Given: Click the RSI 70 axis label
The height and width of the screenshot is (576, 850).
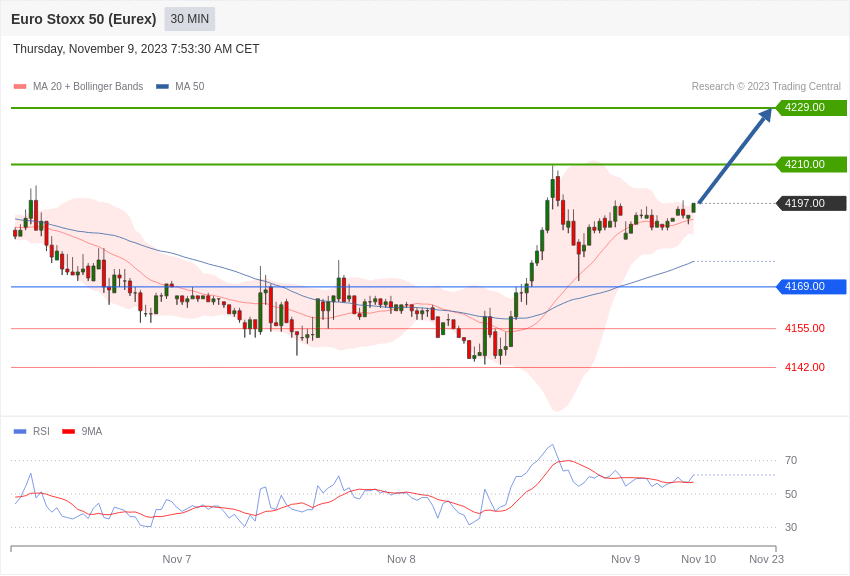Looking at the screenshot, I should [x=791, y=461].
